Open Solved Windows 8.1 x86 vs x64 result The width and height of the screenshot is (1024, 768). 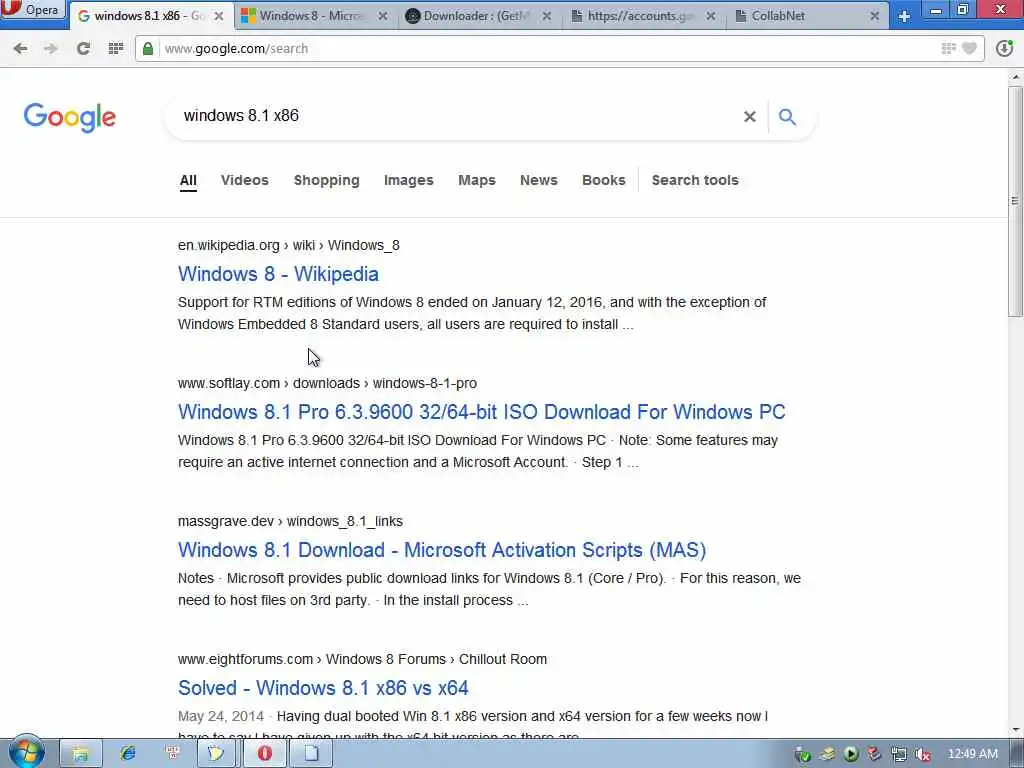click(323, 688)
